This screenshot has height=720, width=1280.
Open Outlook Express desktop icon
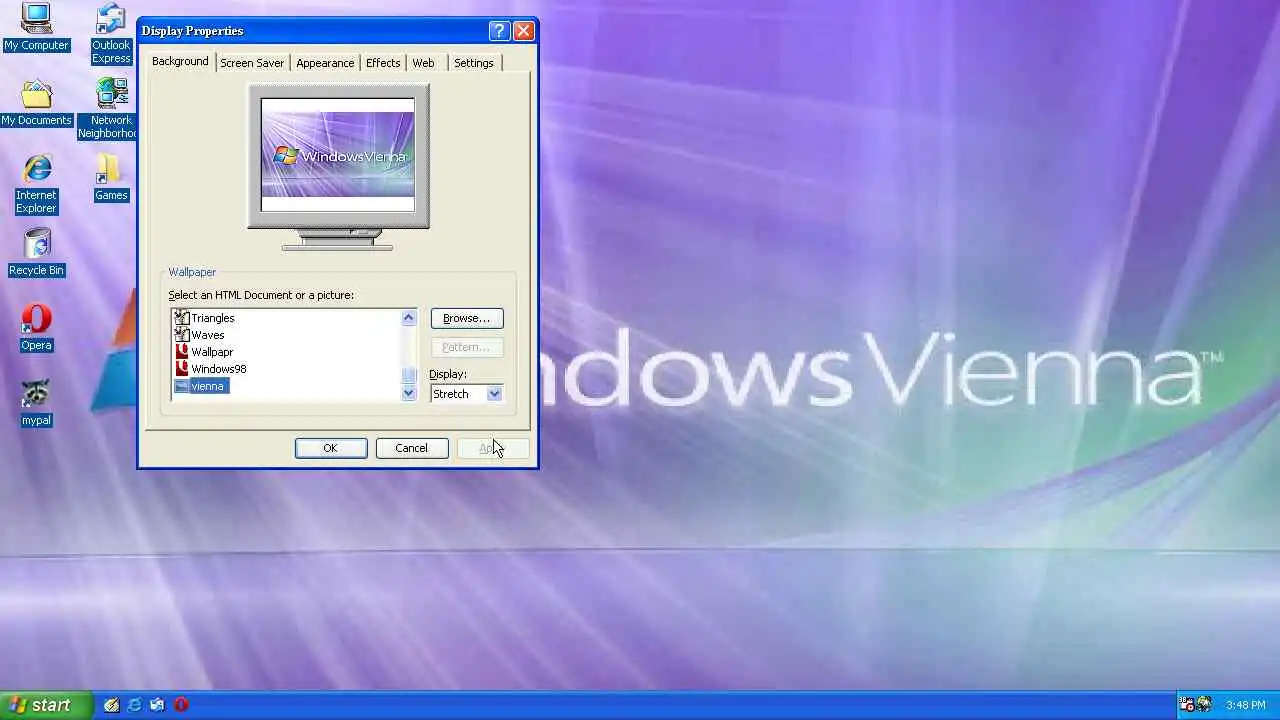[x=111, y=34]
